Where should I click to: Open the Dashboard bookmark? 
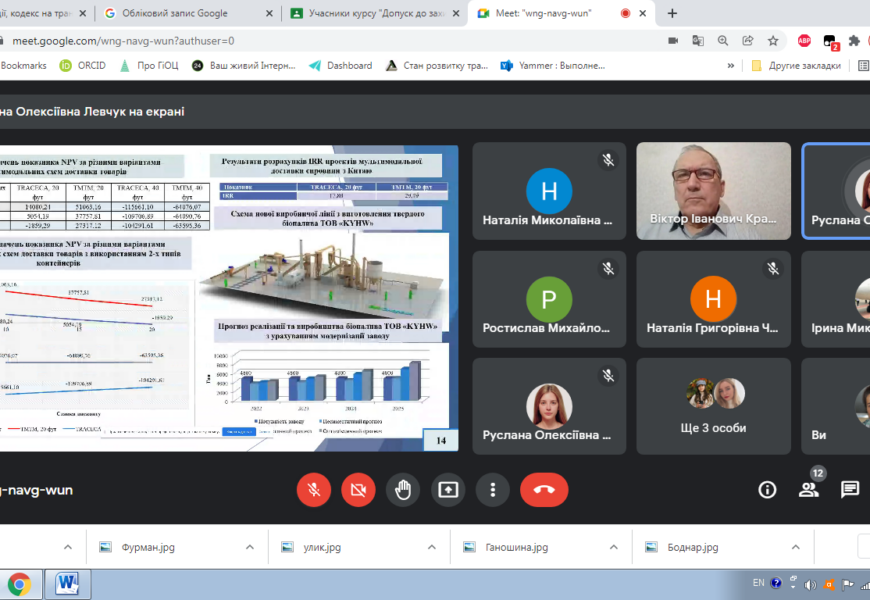tap(340, 65)
